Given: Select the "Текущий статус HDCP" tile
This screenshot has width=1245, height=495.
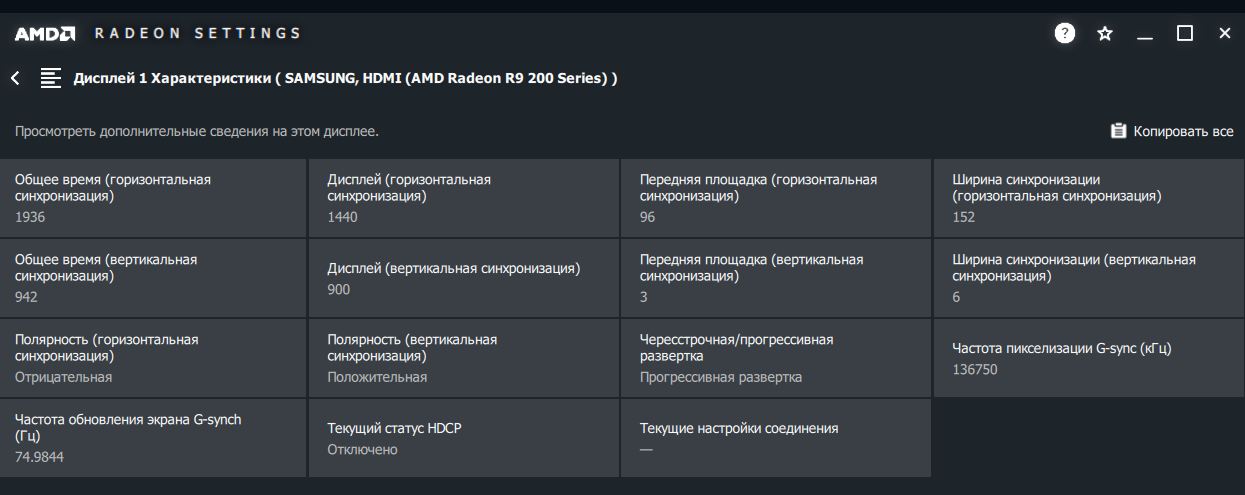Looking at the screenshot, I should [464, 437].
